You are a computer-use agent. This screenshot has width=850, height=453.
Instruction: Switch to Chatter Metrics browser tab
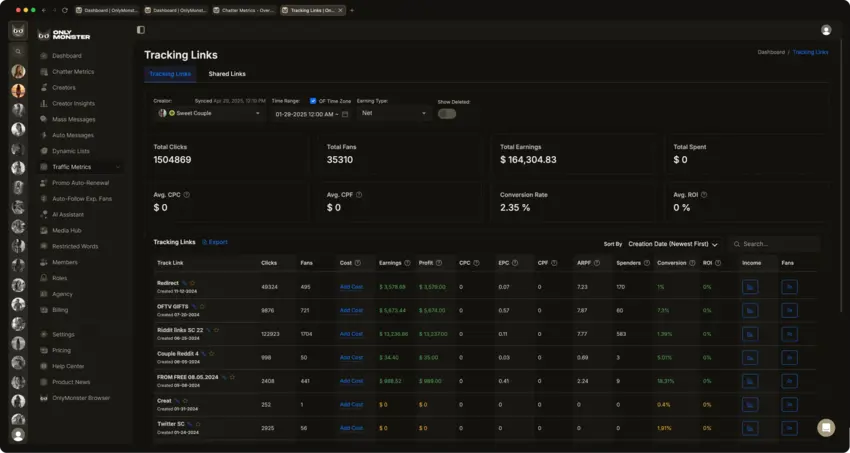(x=244, y=10)
